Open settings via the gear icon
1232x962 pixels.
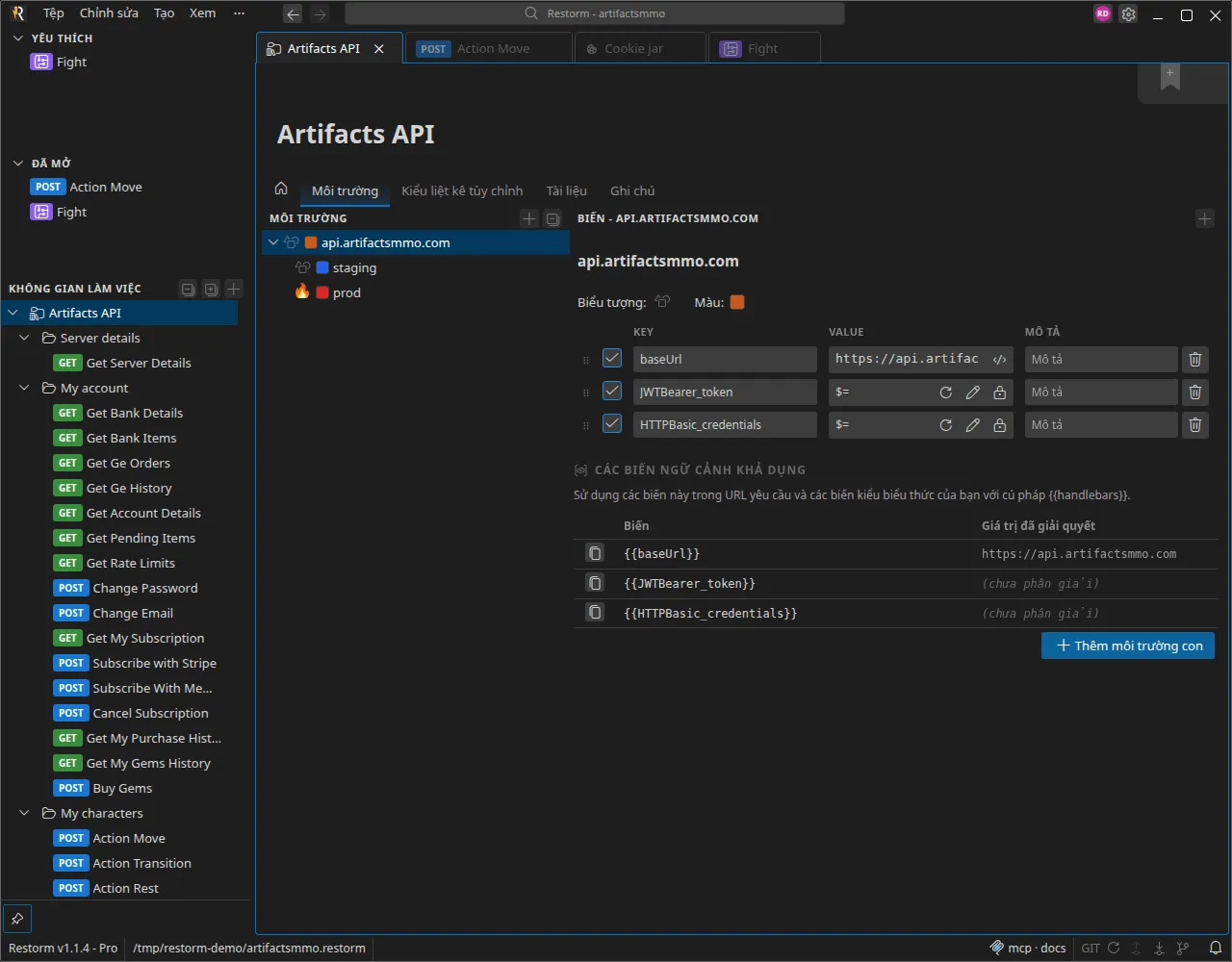pyautogui.click(x=1129, y=13)
